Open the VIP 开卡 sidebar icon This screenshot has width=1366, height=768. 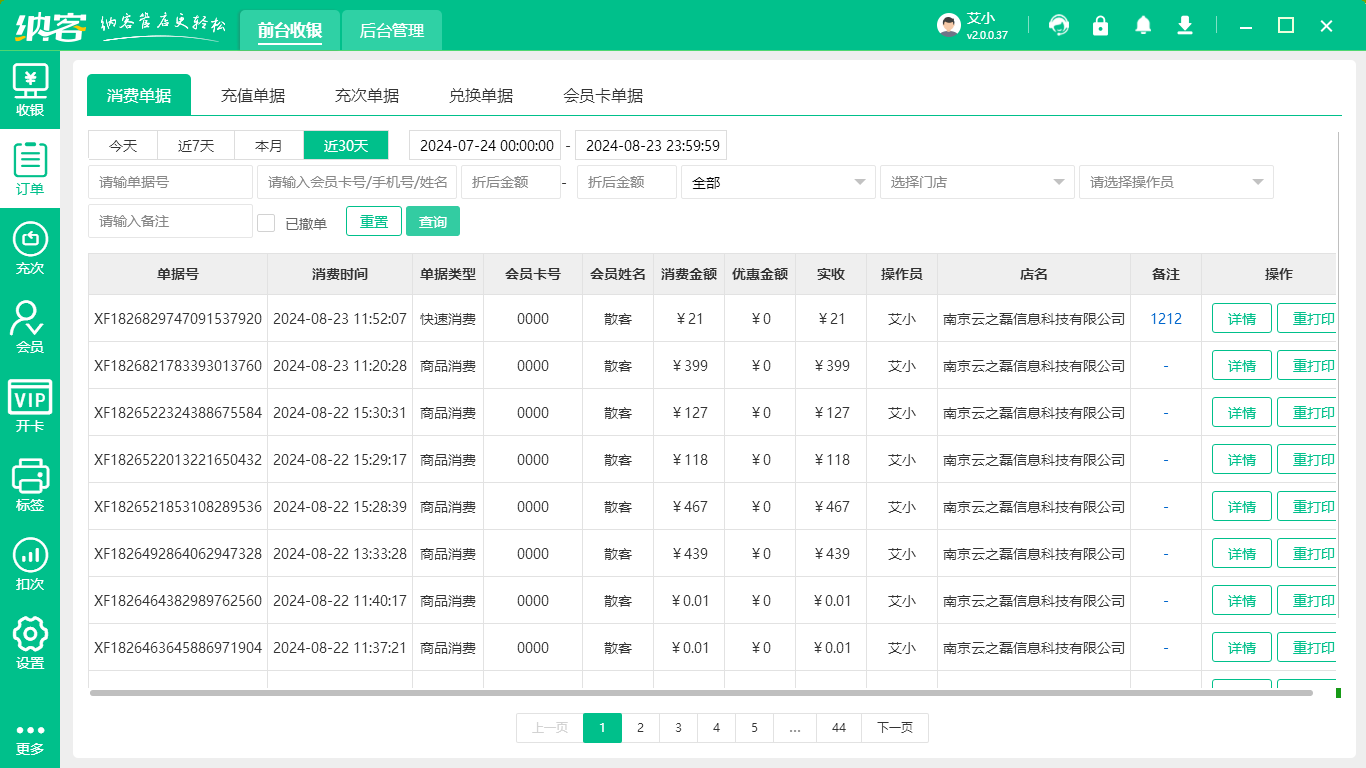tap(30, 406)
